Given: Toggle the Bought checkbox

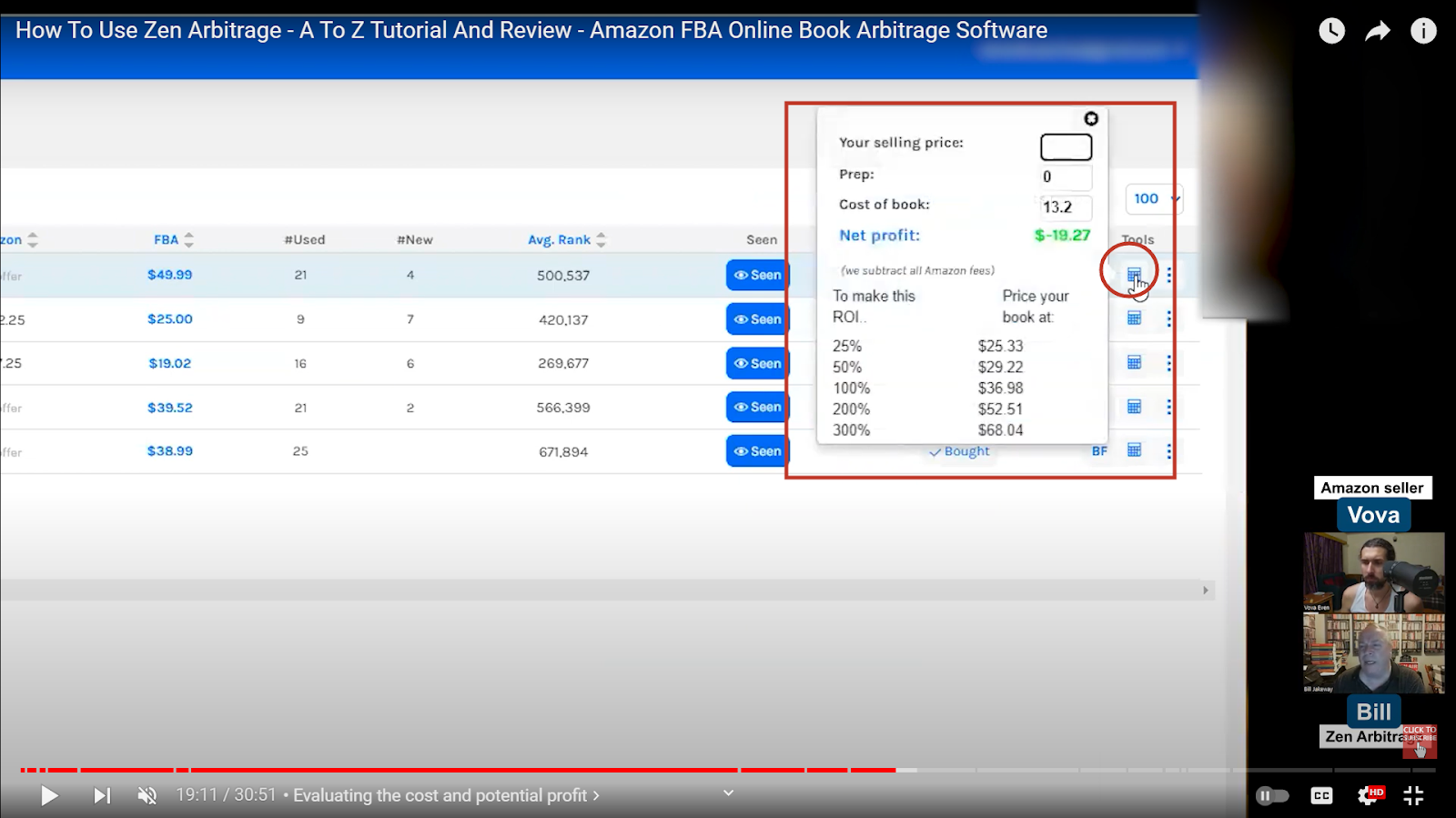Looking at the screenshot, I should 959,451.
